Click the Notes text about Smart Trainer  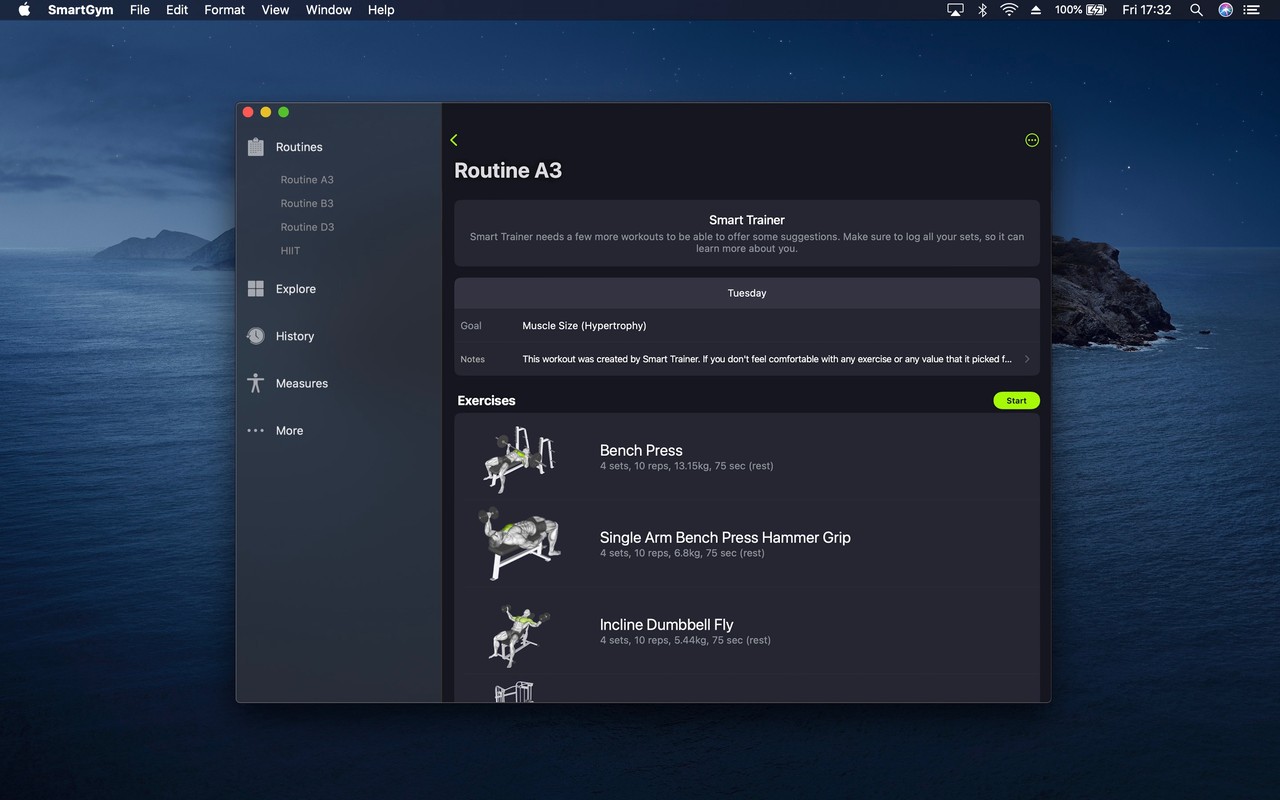(x=767, y=359)
